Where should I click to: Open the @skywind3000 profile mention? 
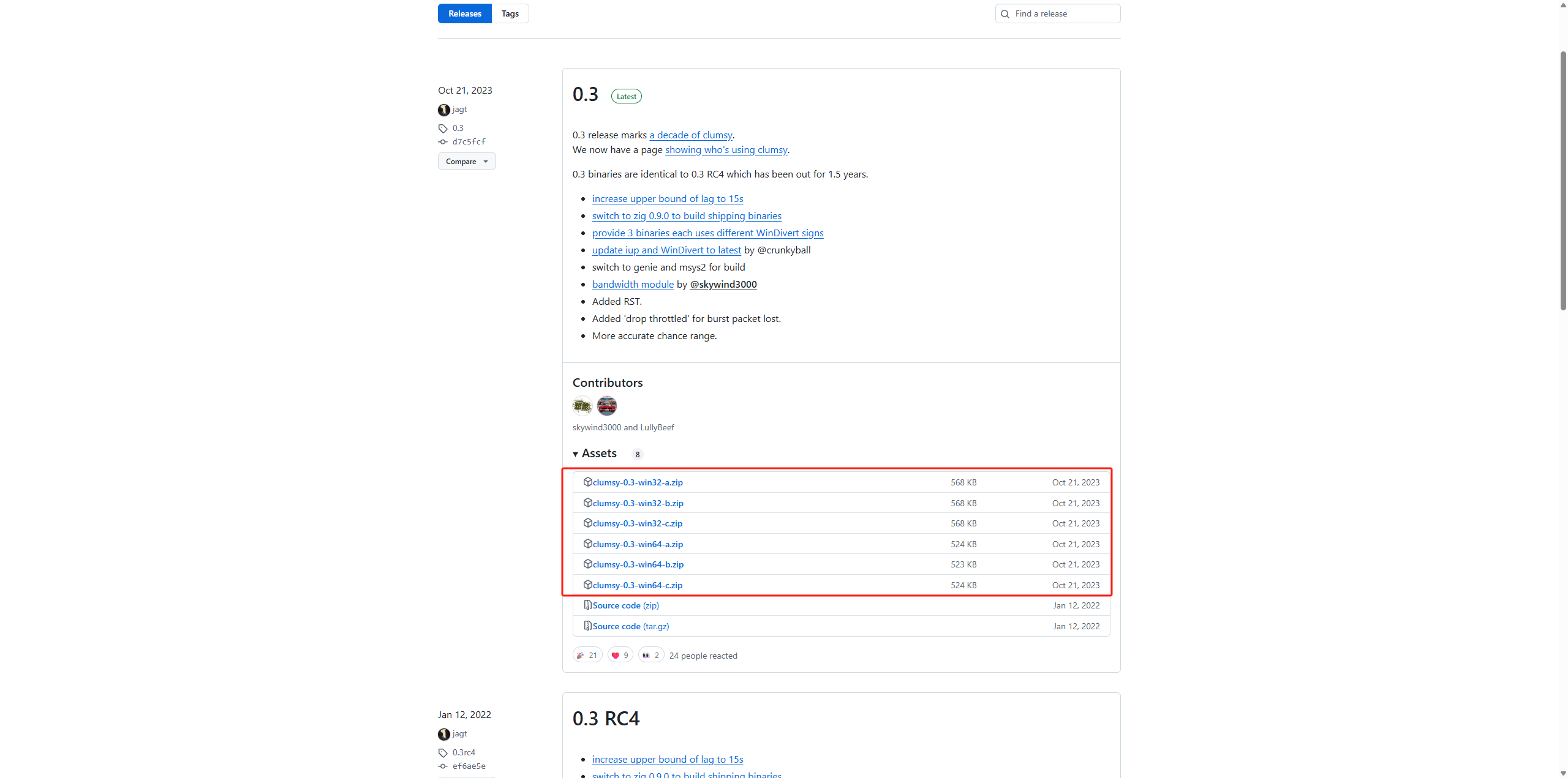tap(723, 284)
